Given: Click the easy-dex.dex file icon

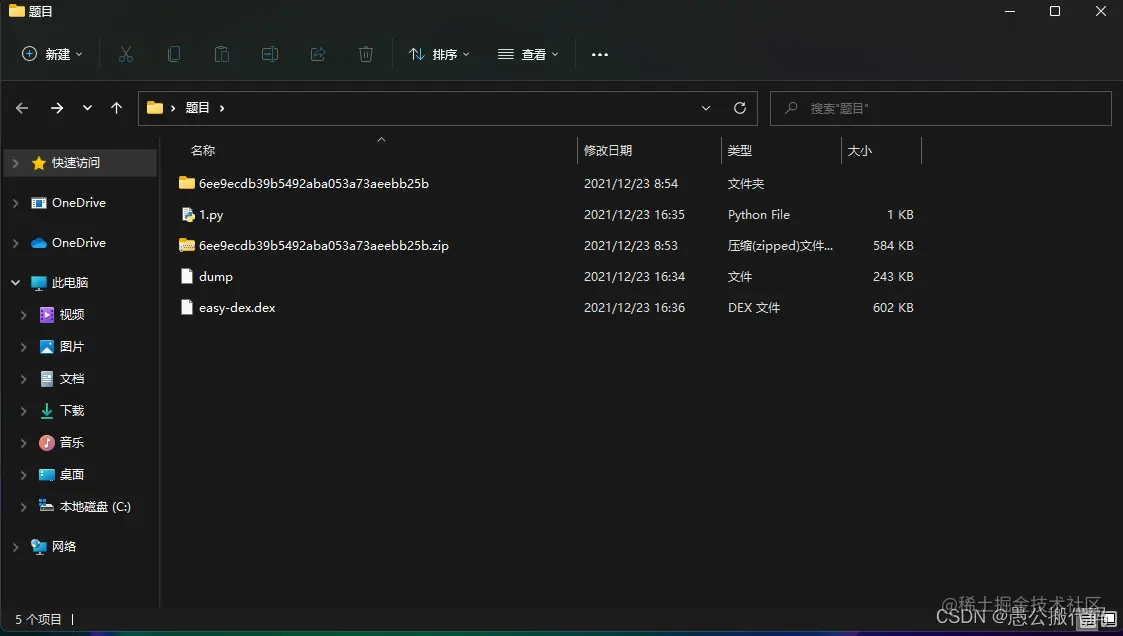Looking at the screenshot, I should [x=187, y=308].
